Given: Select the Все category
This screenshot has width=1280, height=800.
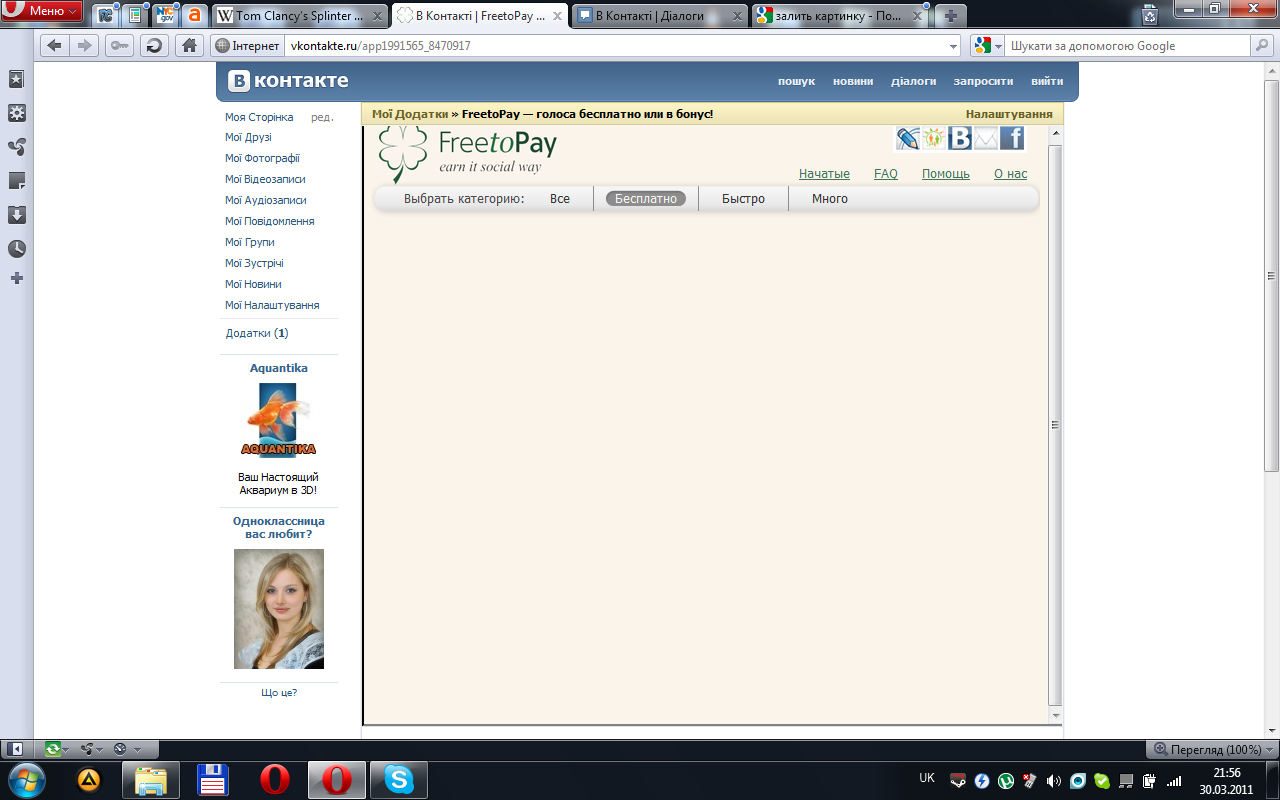Looking at the screenshot, I should coord(560,199).
